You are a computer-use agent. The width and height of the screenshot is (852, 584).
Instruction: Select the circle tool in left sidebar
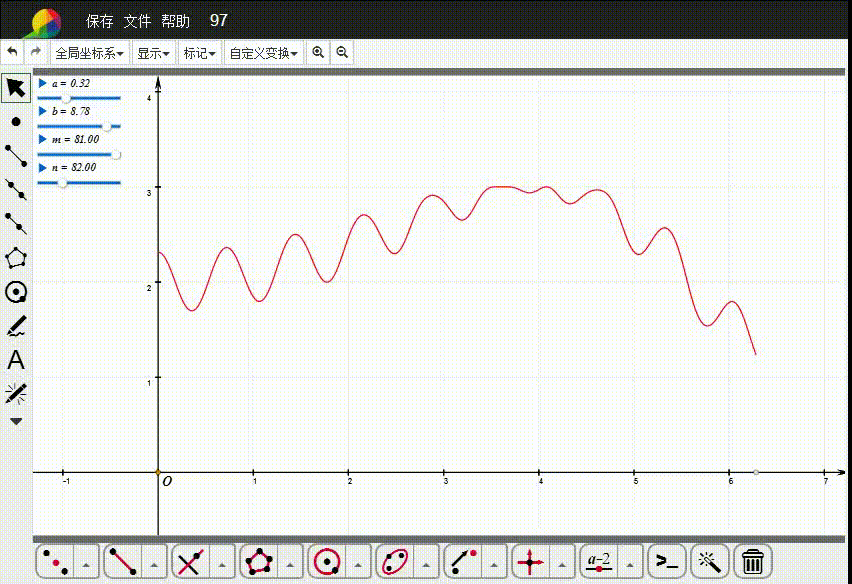point(16,292)
